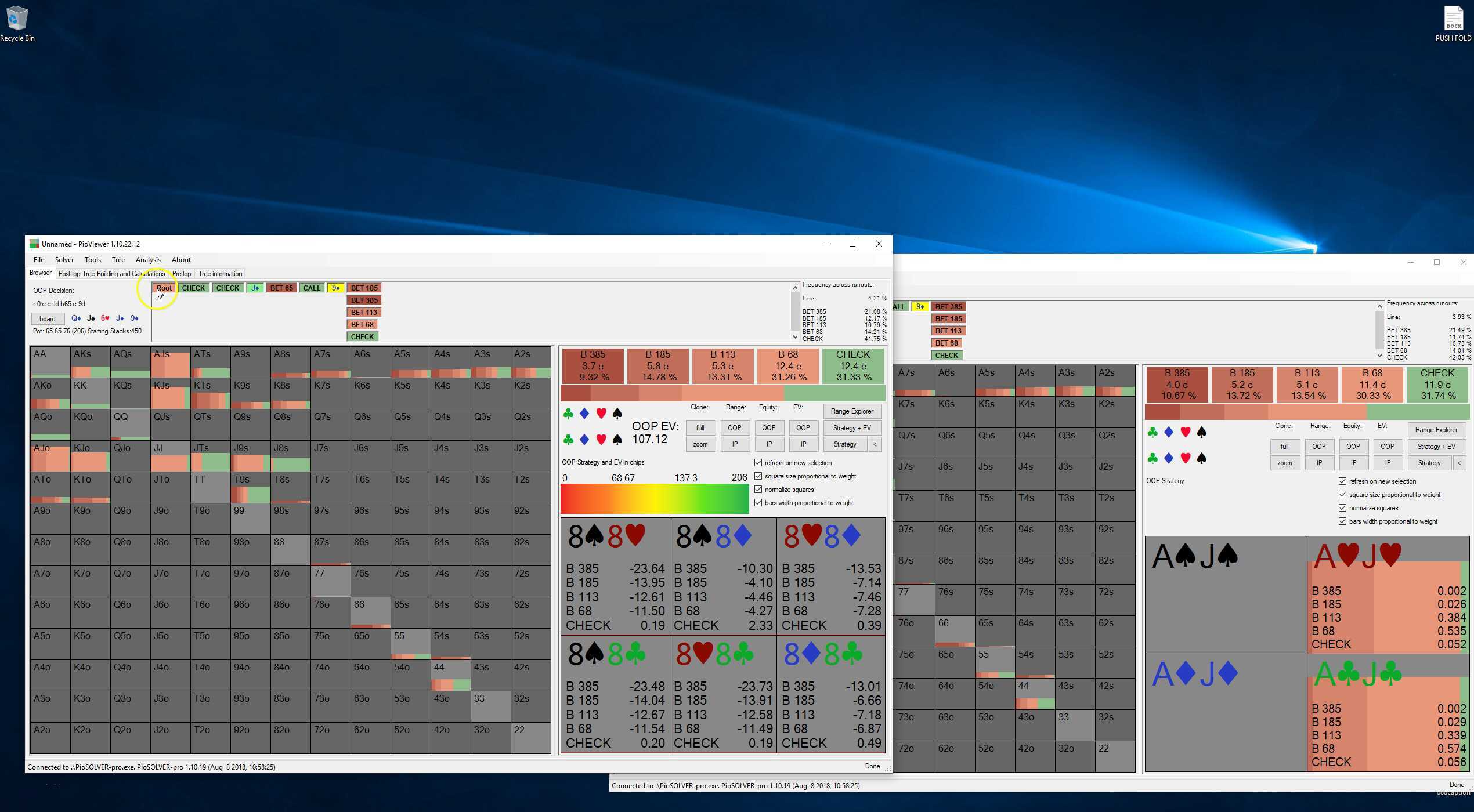Click the yellow 9♦ river card node
The image size is (1474, 812).
pos(335,288)
